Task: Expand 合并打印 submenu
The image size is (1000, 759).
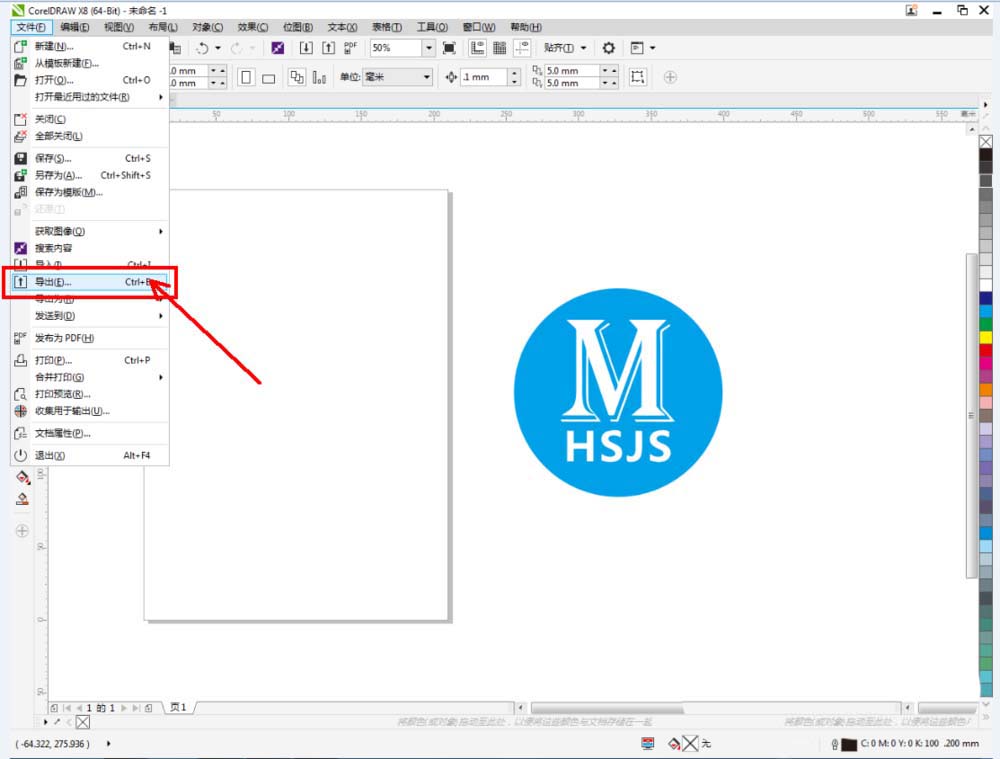Action: click(x=161, y=378)
